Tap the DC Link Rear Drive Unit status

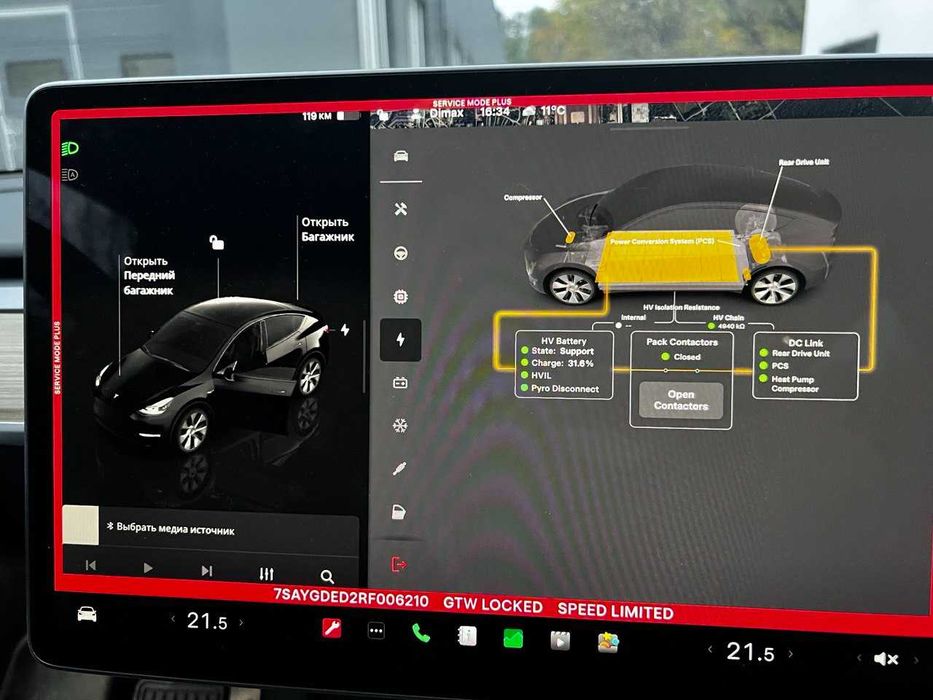pyautogui.click(x=794, y=353)
